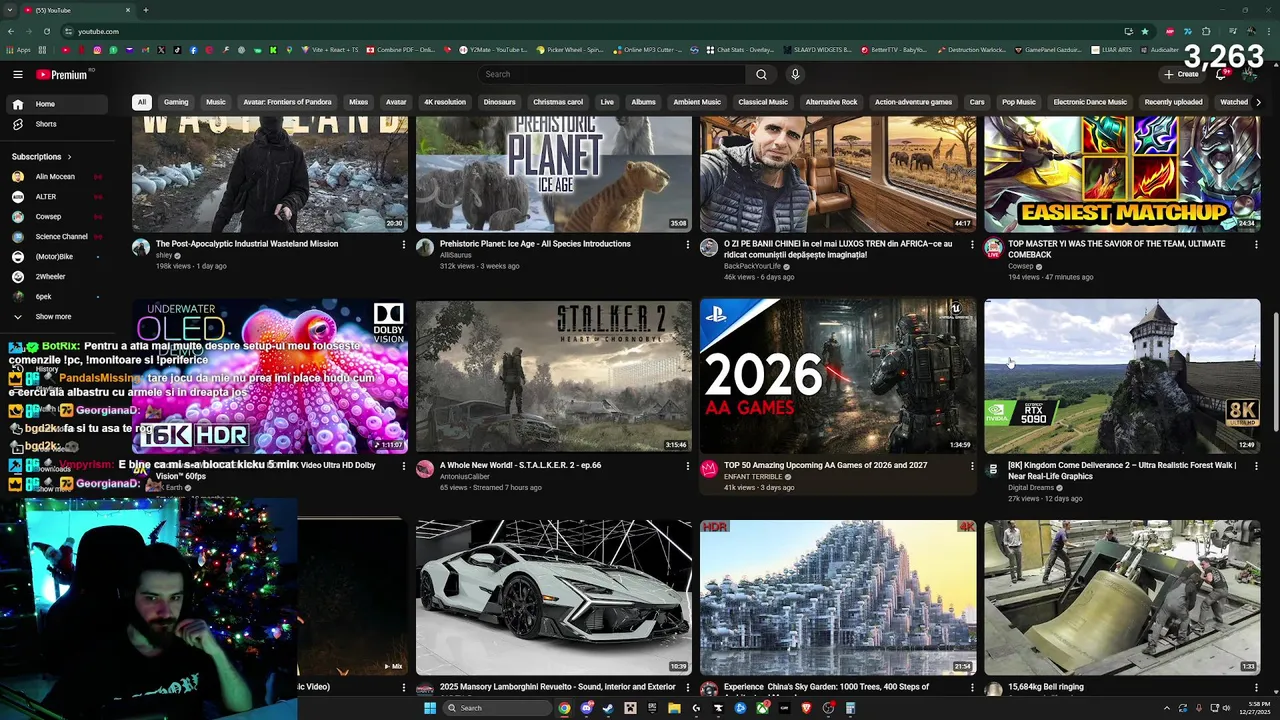Select the 4K resolution chip

[x=445, y=102]
